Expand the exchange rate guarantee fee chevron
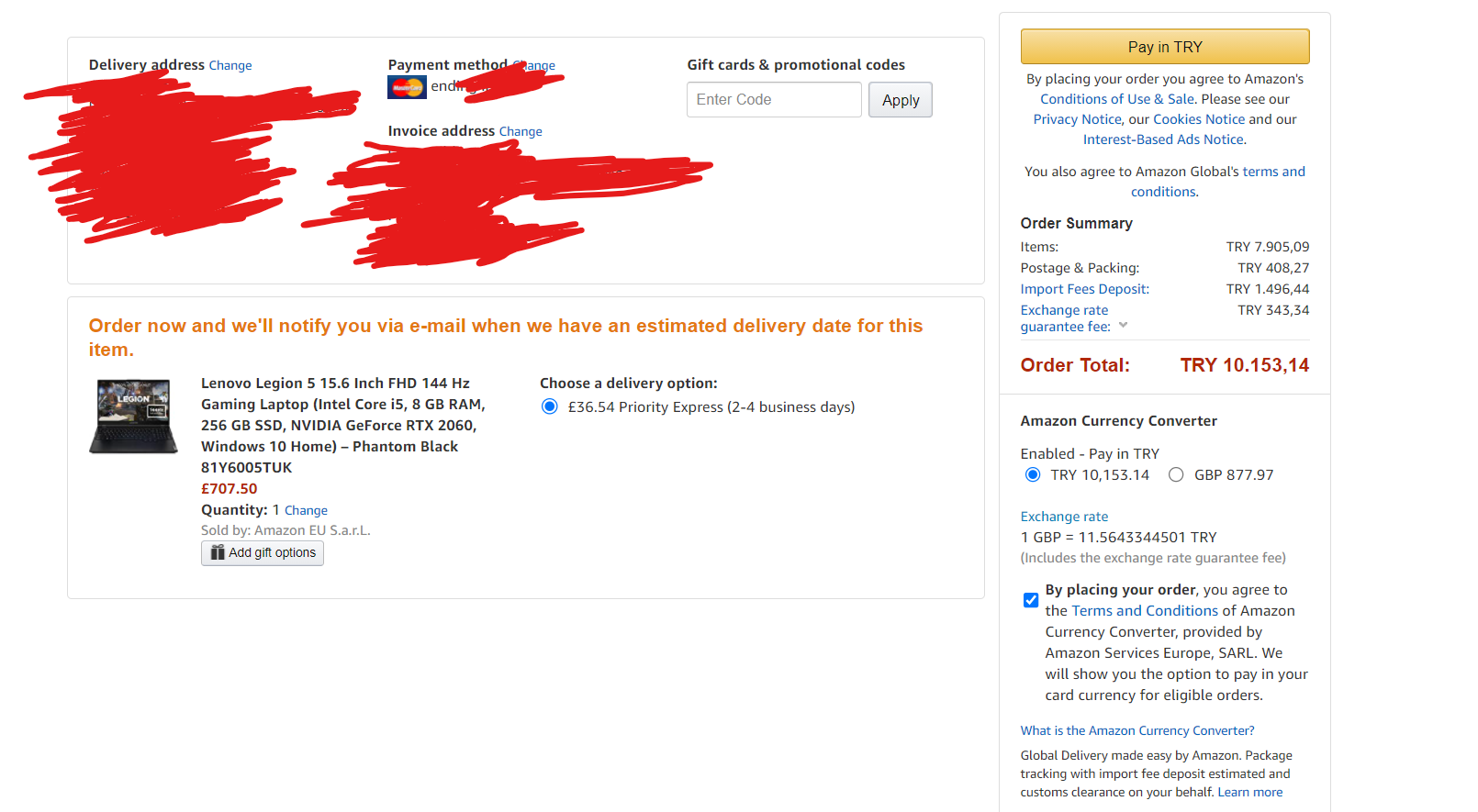 (1123, 325)
